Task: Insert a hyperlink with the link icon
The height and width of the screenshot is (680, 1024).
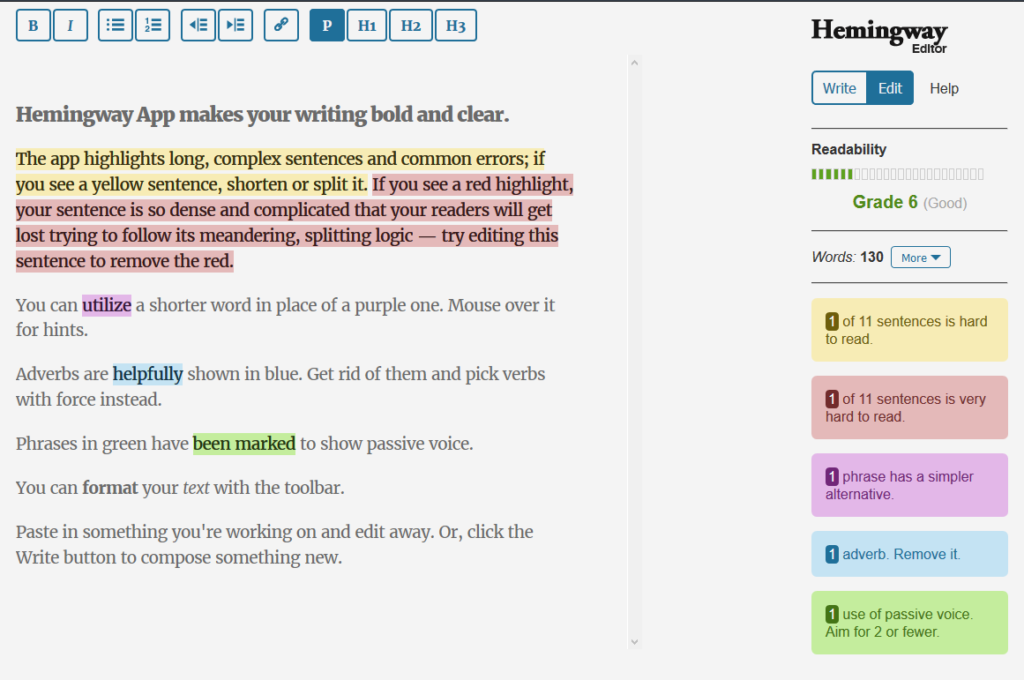Action: (281, 25)
